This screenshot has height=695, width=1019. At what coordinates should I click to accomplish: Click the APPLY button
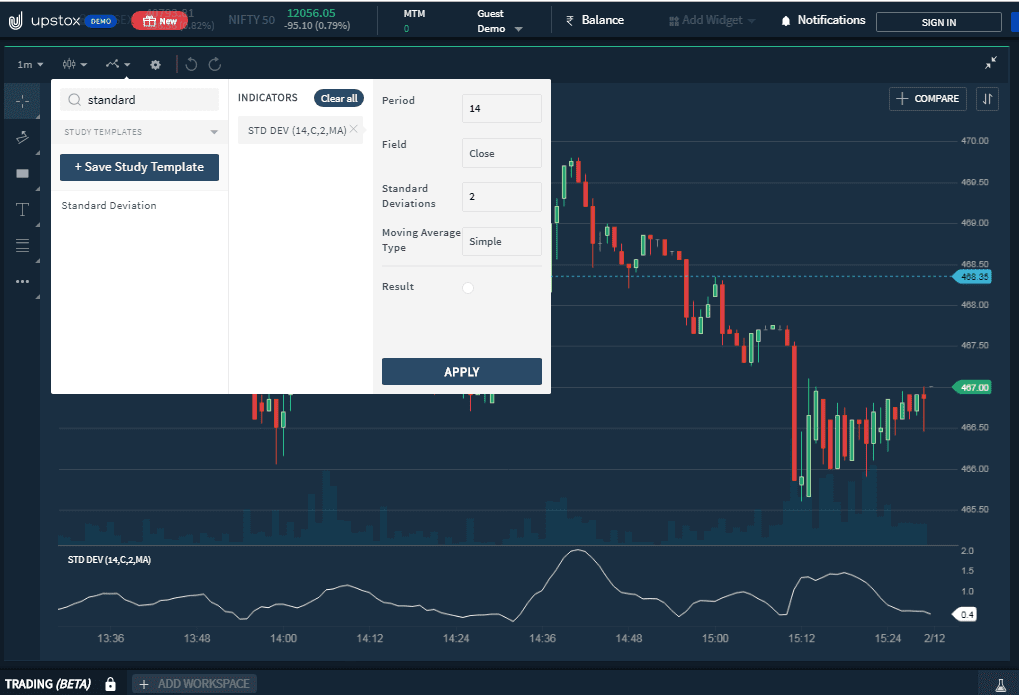click(x=461, y=372)
